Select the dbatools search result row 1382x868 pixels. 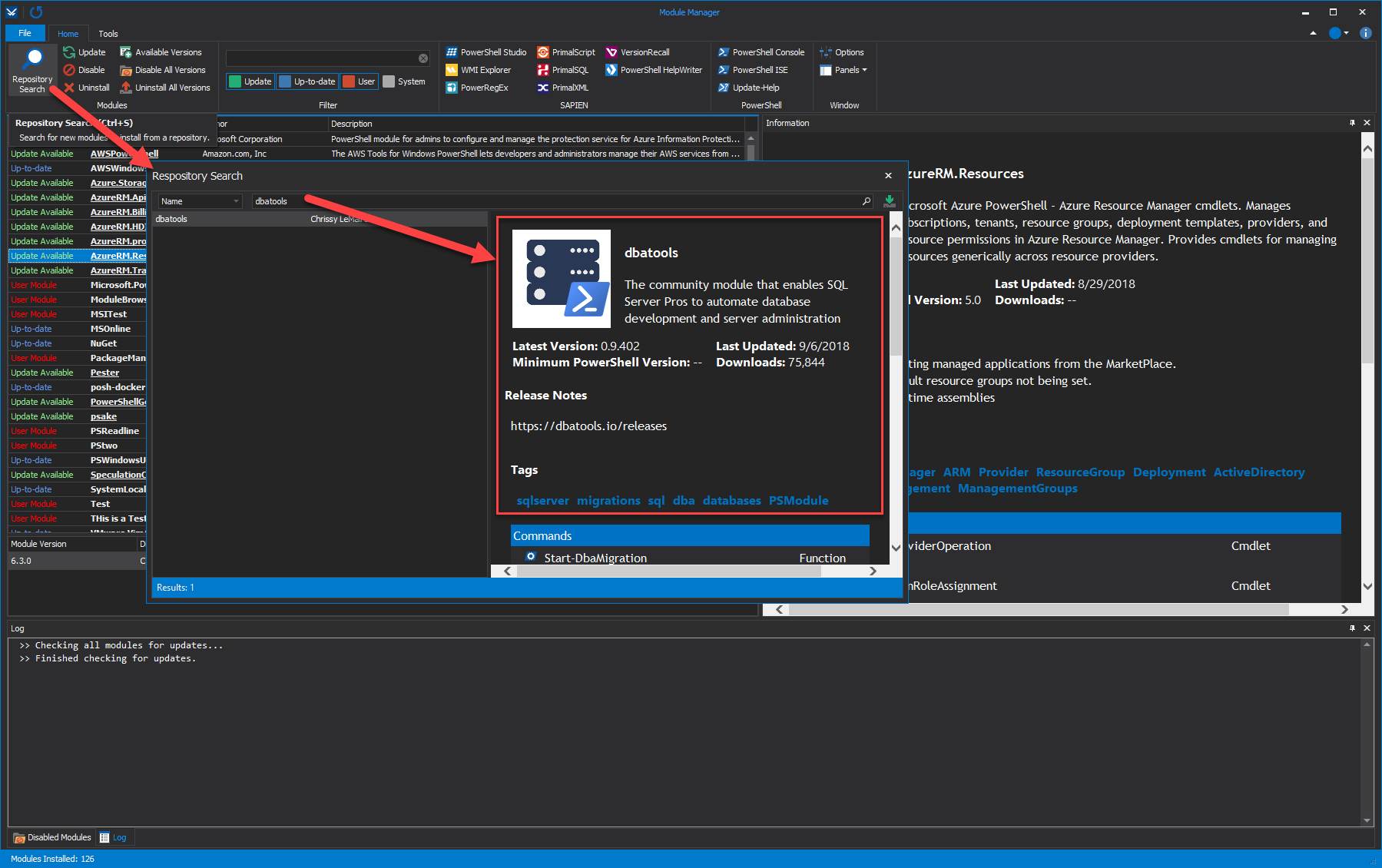coord(320,219)
